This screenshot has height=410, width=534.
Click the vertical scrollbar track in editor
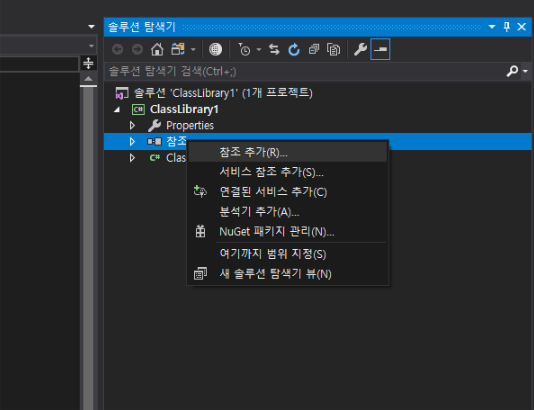point(89,249)
